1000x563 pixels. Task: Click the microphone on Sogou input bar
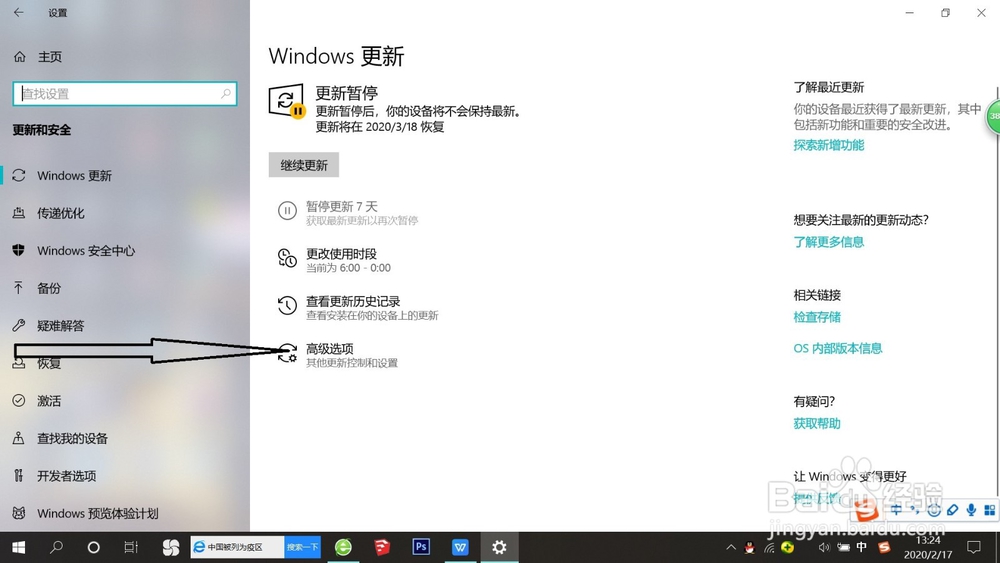pos(971,509)
